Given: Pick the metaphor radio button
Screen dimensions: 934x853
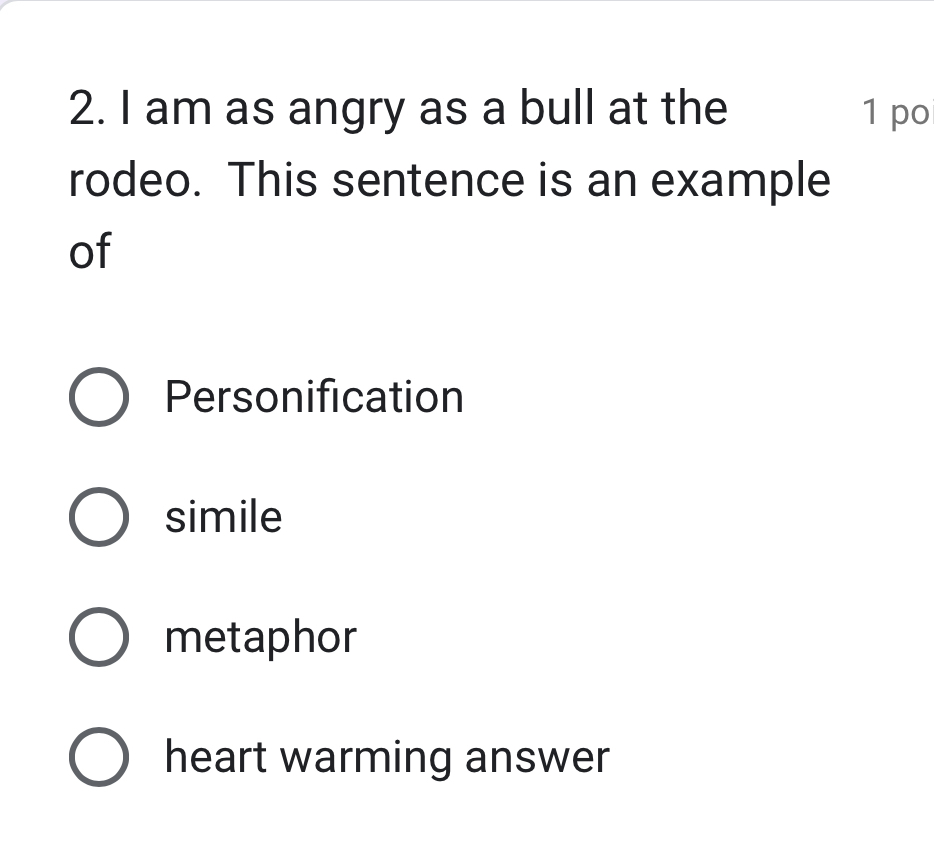Looking at the screenshot, I should [99, 638].
